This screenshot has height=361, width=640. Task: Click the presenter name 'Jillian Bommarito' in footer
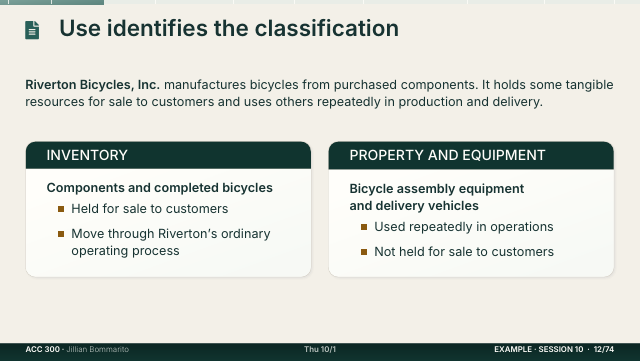point(98,349)
